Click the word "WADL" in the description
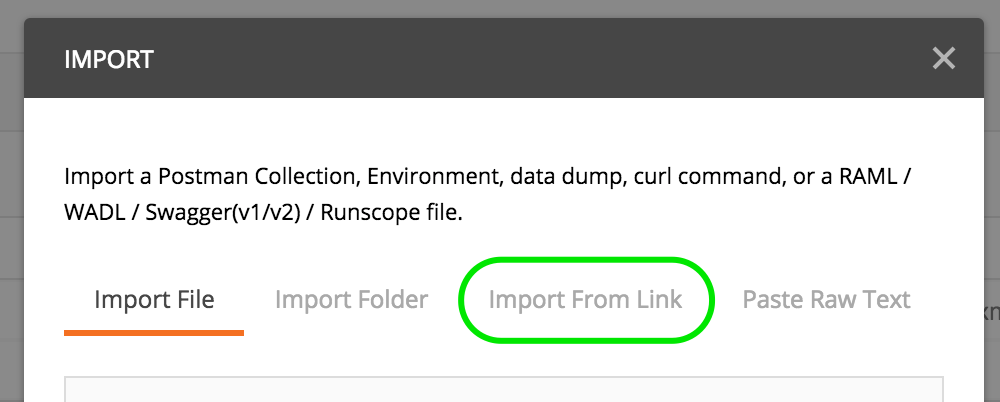The height and width of the screenshot is (402, 1000). [x=92, y=214]
